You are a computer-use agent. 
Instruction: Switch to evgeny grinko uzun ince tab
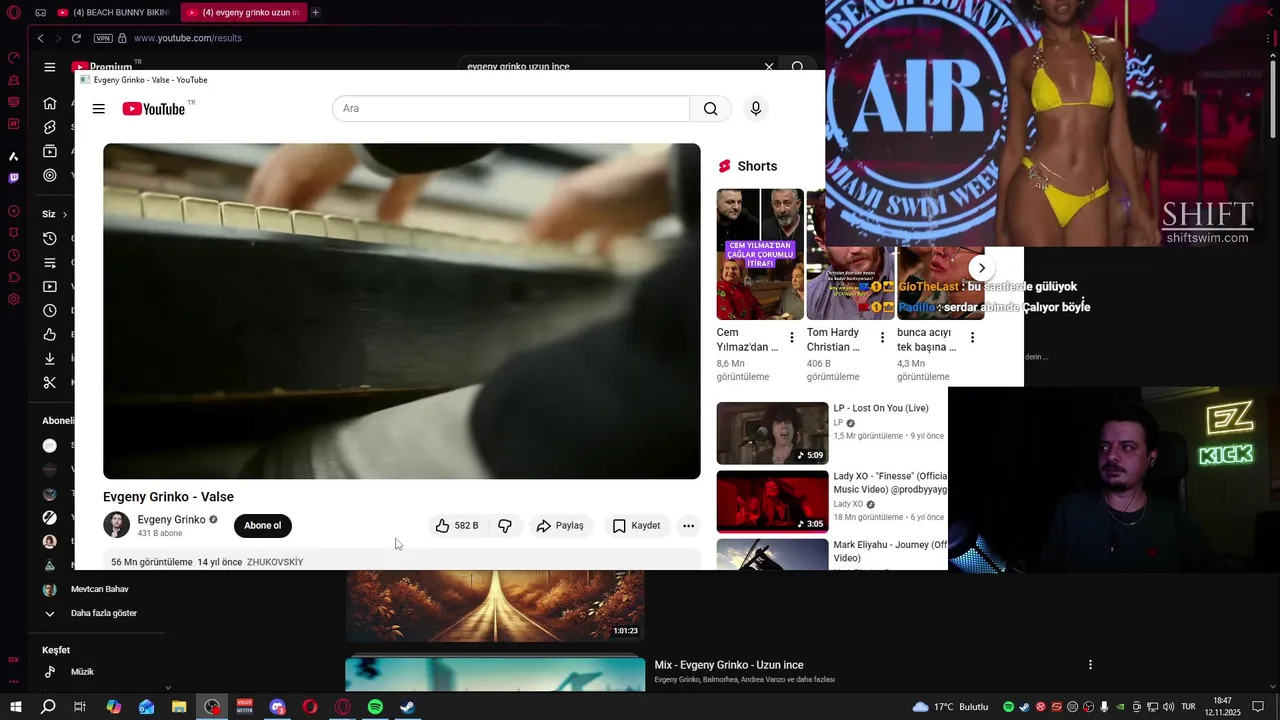pos(243,13)
